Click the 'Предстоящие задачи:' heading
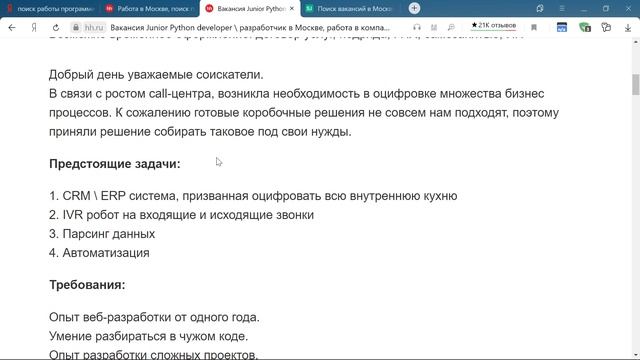This screenshot has width=640, height=360. click(115, 164)
